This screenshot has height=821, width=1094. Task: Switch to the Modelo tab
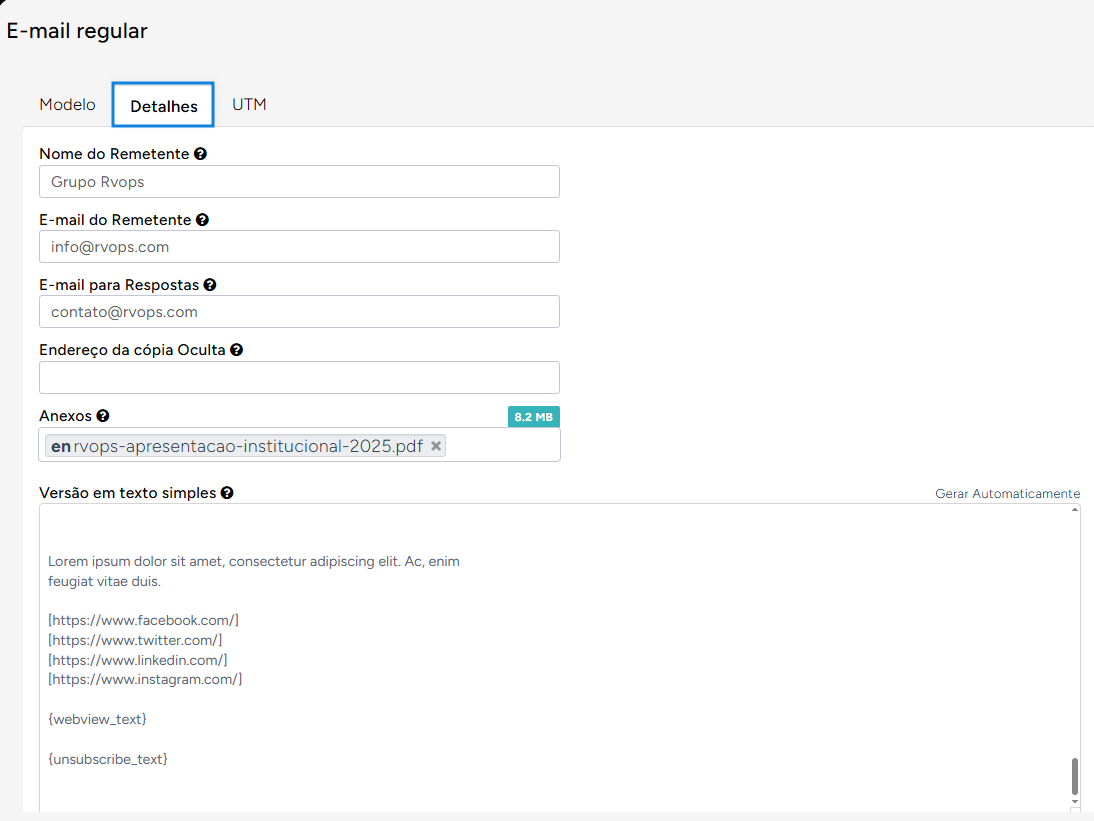click(67, 105)
